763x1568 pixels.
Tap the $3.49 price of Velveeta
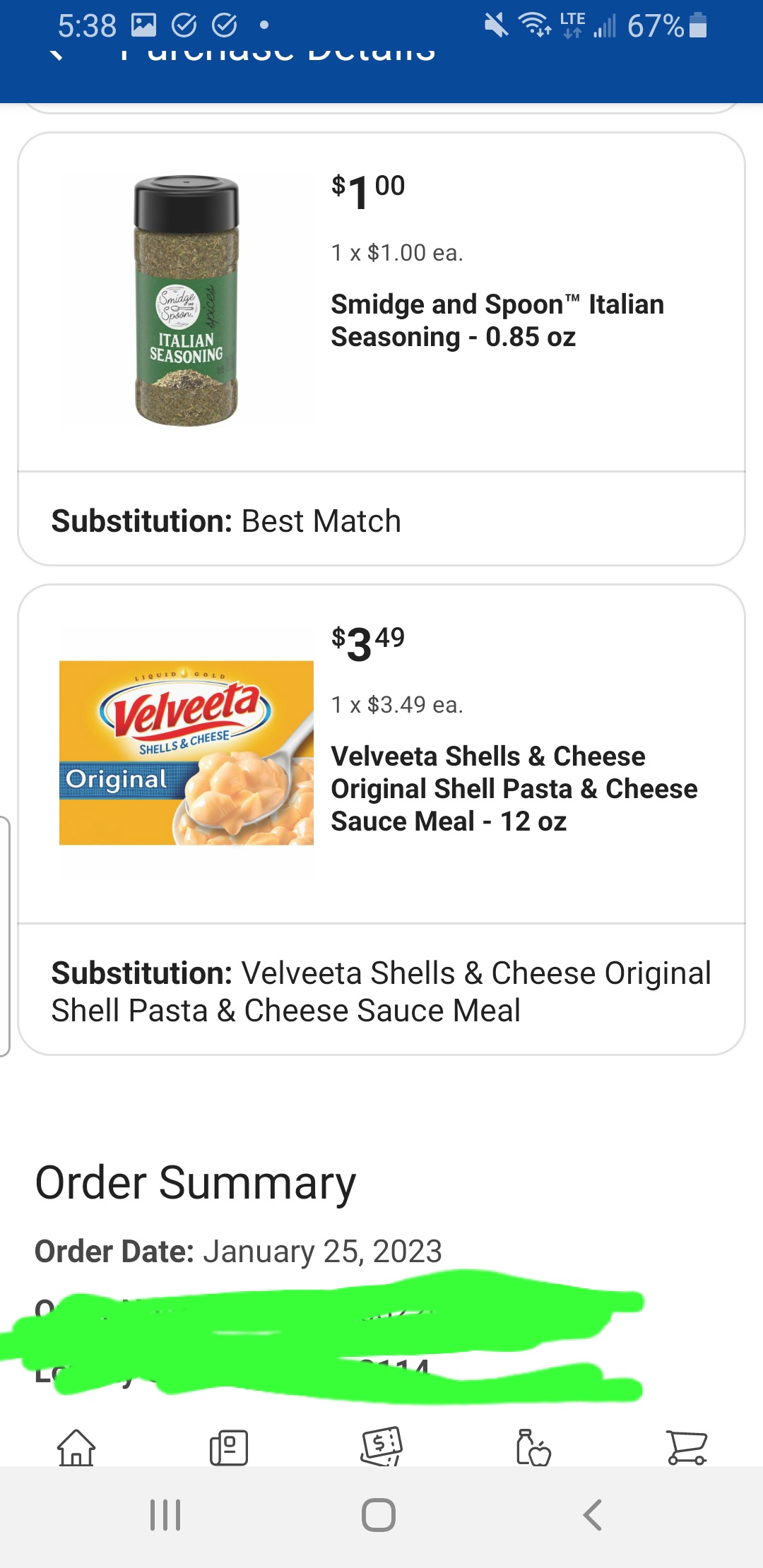pos(368,643)
